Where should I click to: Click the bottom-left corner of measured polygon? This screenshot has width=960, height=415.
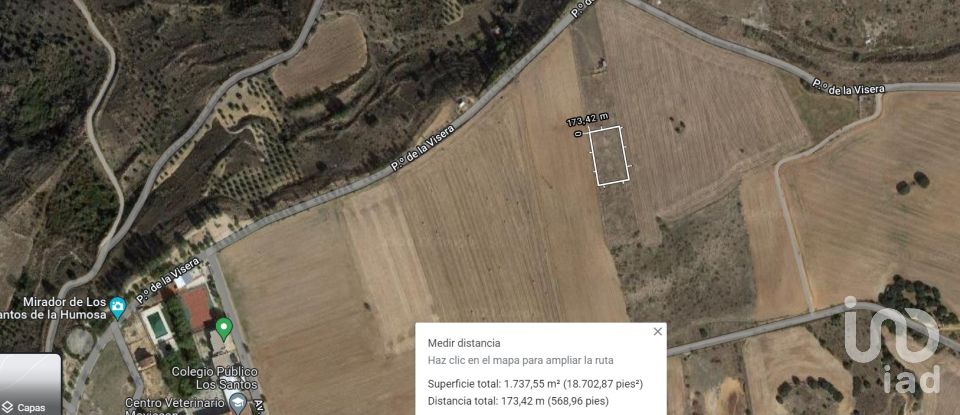coord(598,185)
